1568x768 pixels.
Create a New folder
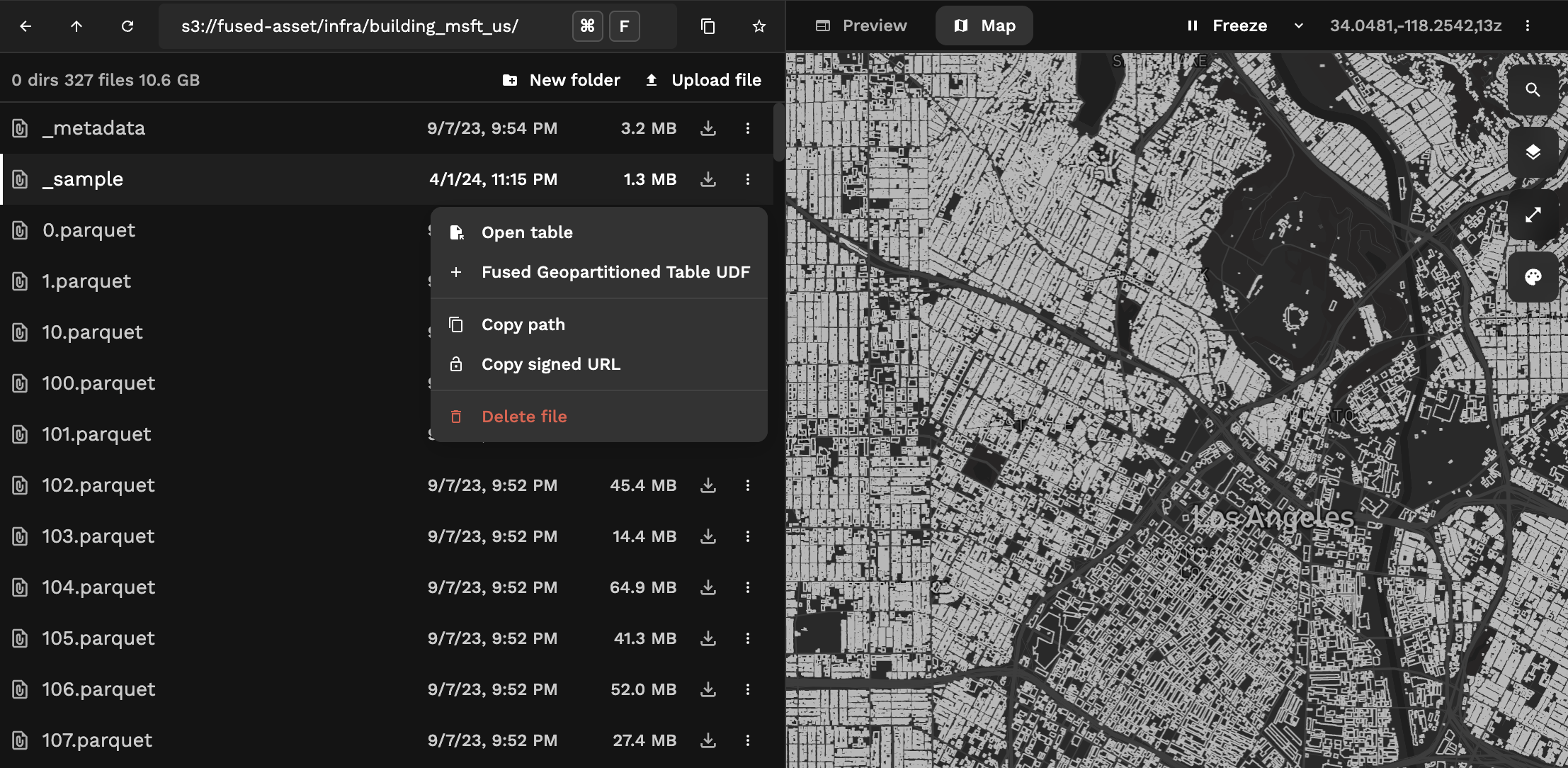tap(561, 79)
